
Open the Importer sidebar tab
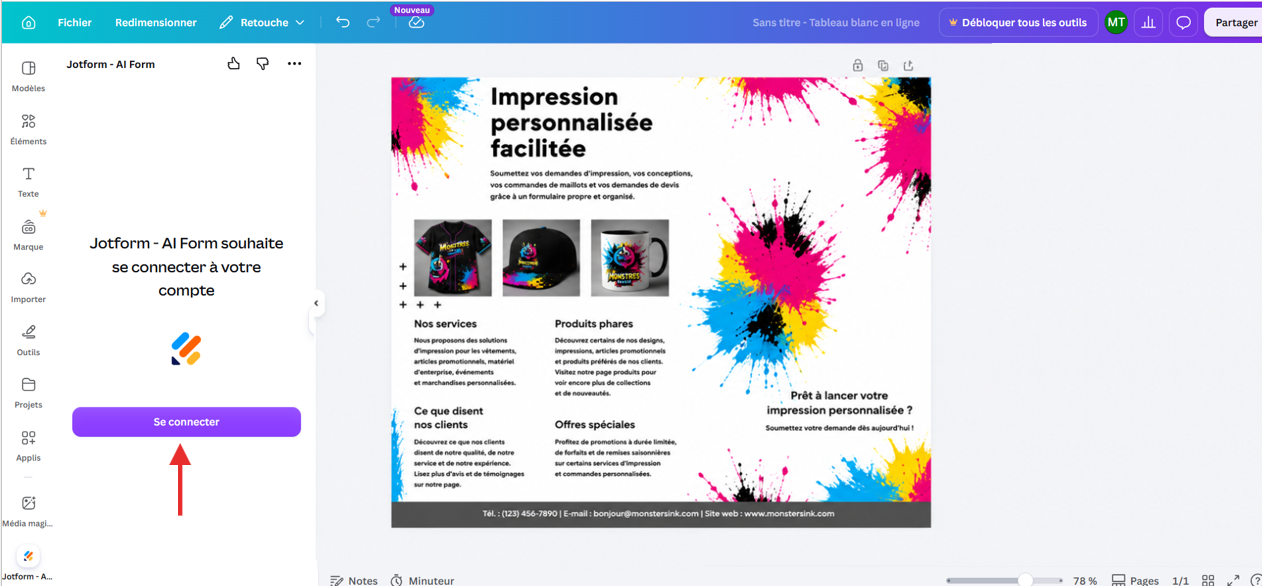[x=28, y=287]
